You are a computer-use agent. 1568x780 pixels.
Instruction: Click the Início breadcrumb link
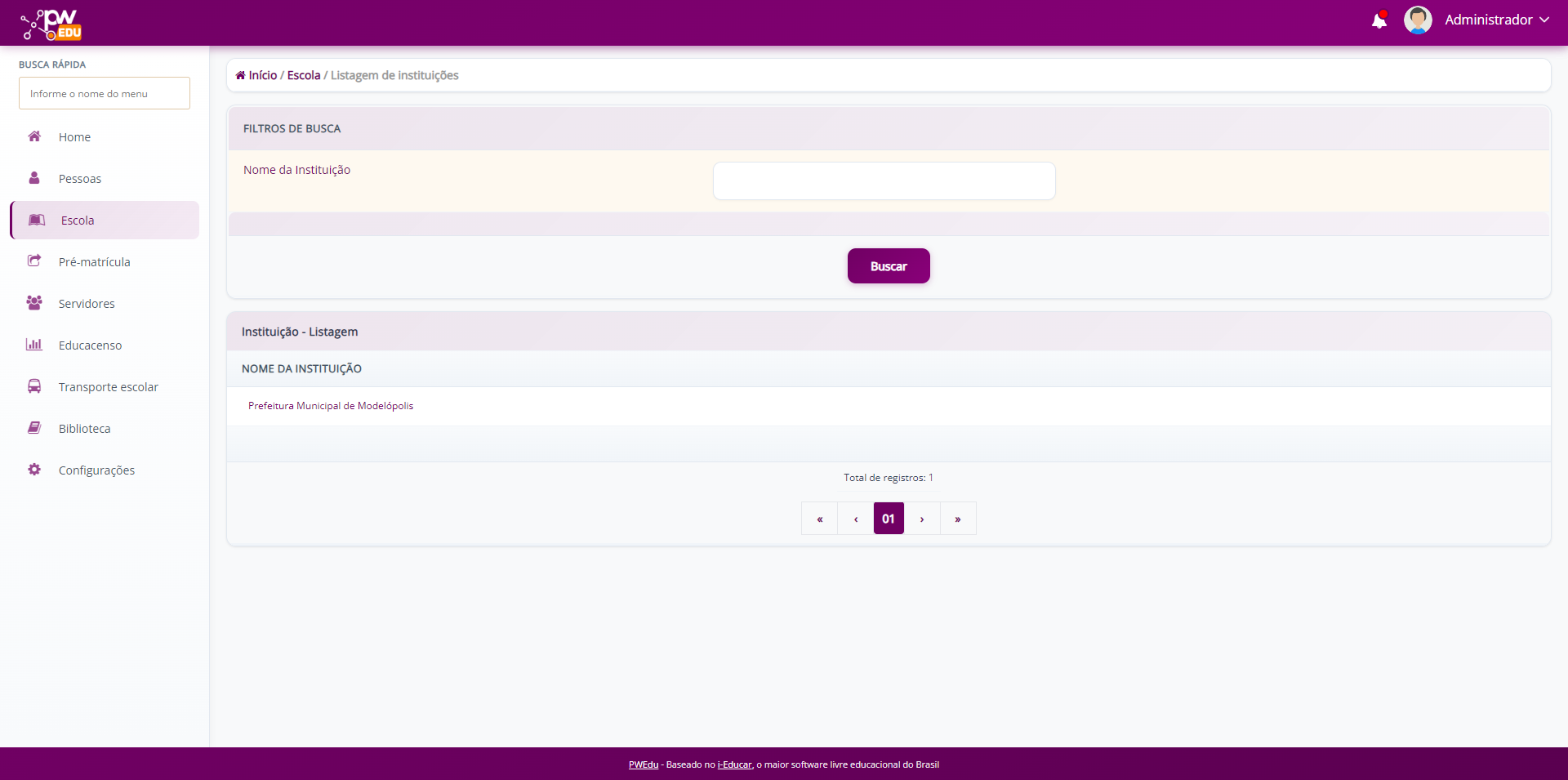(x=262, y=75)
